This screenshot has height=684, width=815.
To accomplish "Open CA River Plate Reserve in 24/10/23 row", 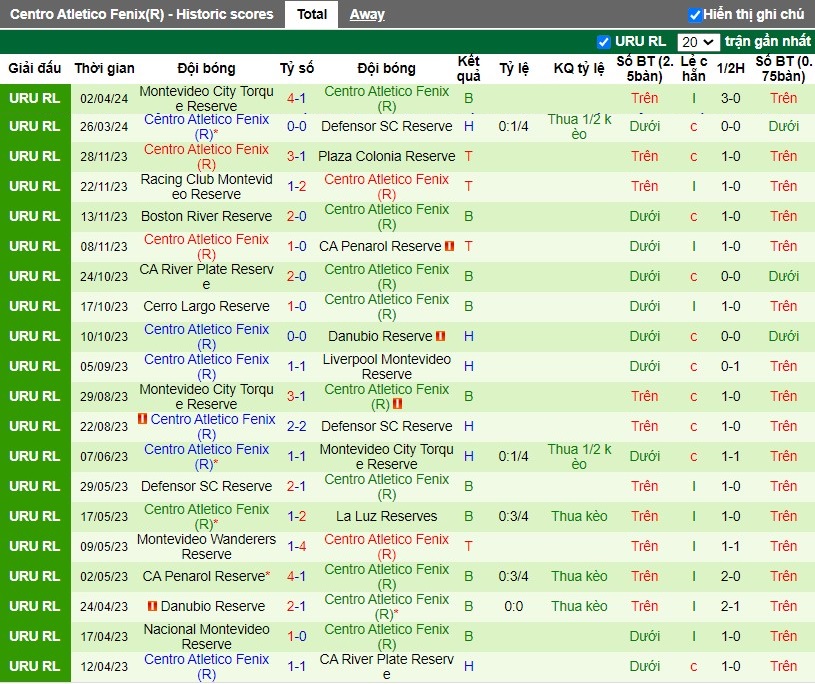I will tap(206, 277).
